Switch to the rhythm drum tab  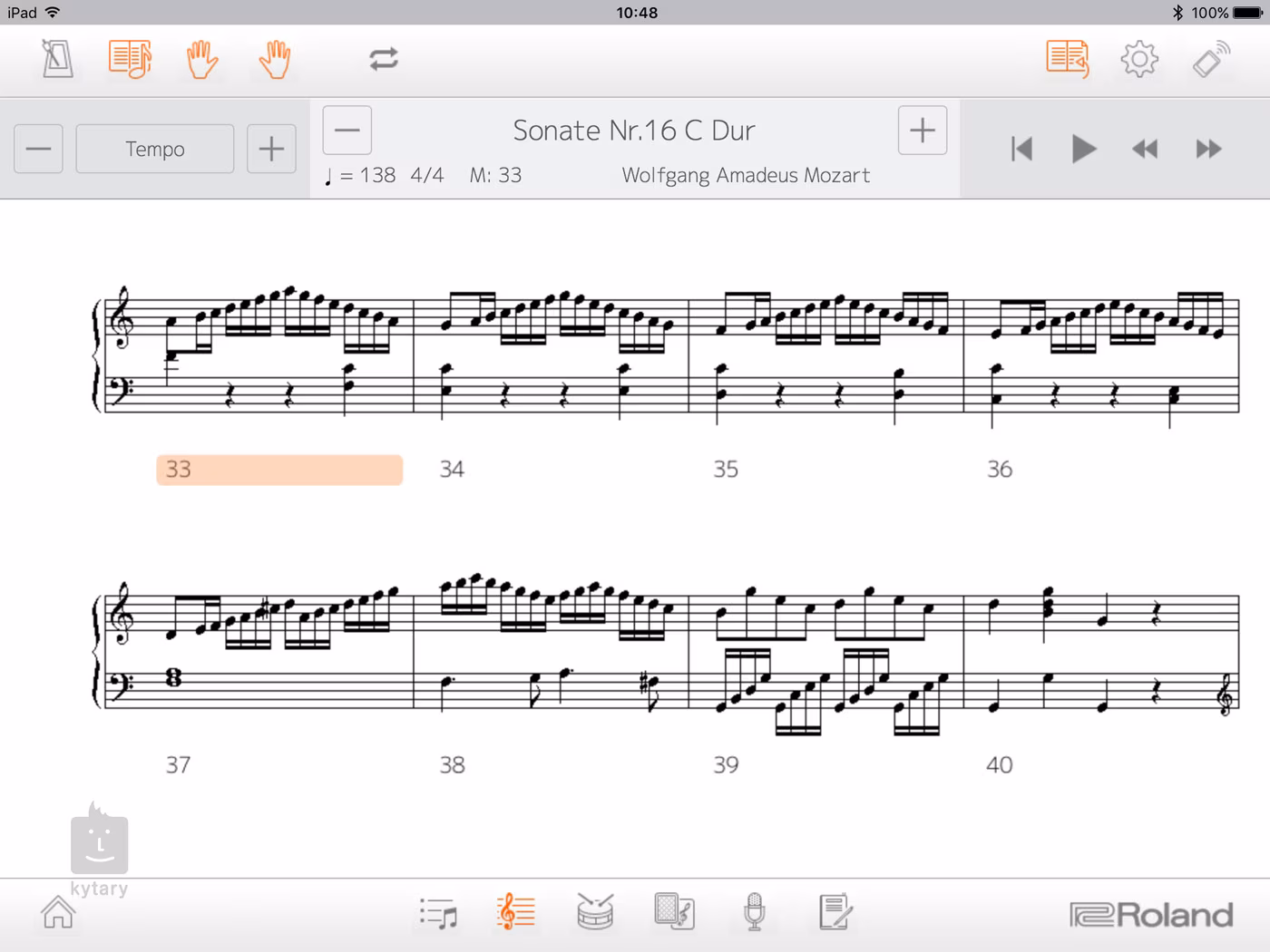595,913
